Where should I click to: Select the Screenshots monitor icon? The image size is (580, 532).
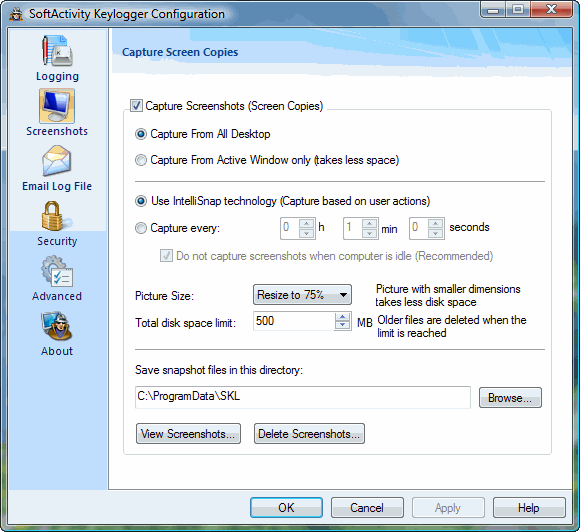[x=57, y=106]
